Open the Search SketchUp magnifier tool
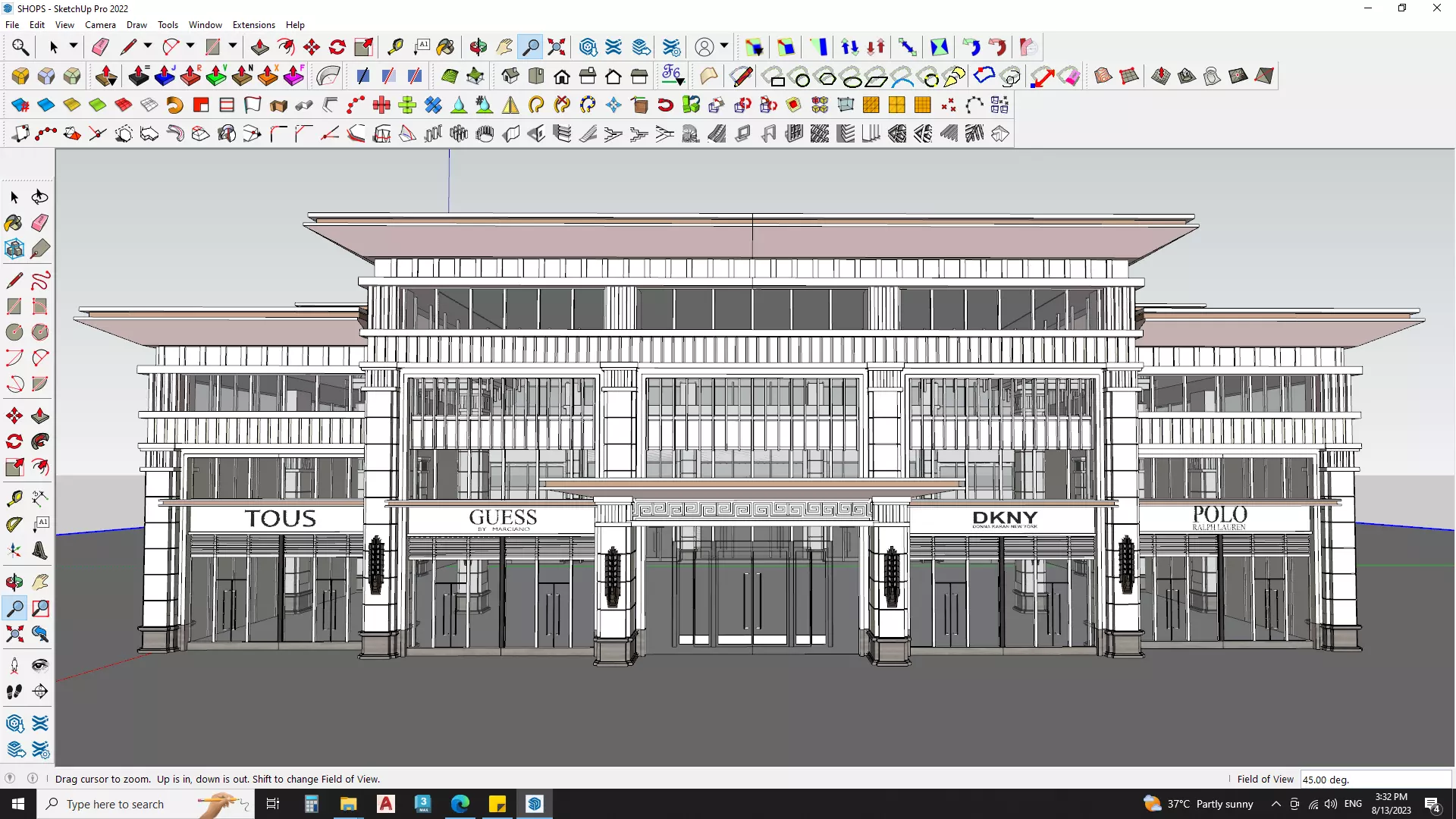Screen dimensions: 1456x819 (x=20, y=47)
